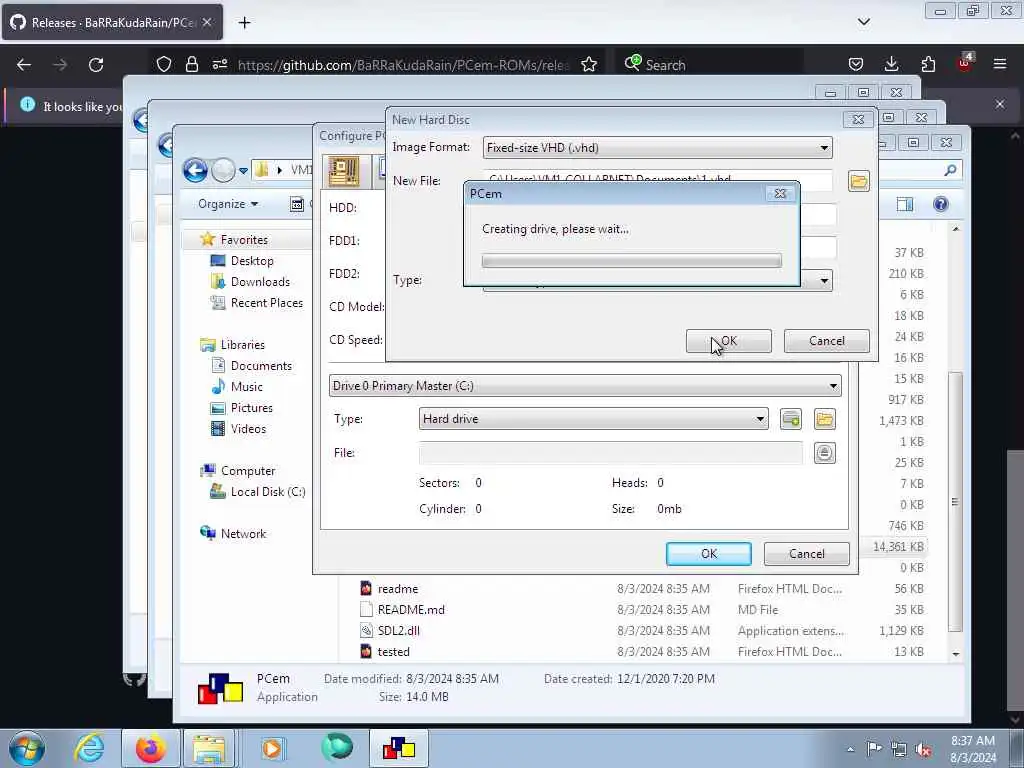Click the eject icon beside File field

pos(825,453)
